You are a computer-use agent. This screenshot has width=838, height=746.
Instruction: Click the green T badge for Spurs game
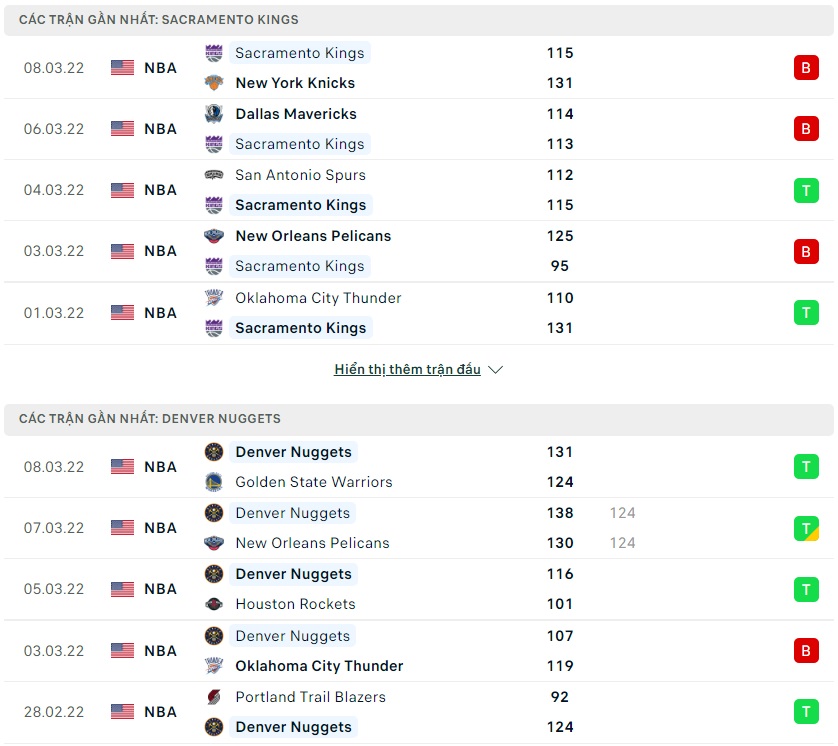pyautogui.click(x=806, y=190)
